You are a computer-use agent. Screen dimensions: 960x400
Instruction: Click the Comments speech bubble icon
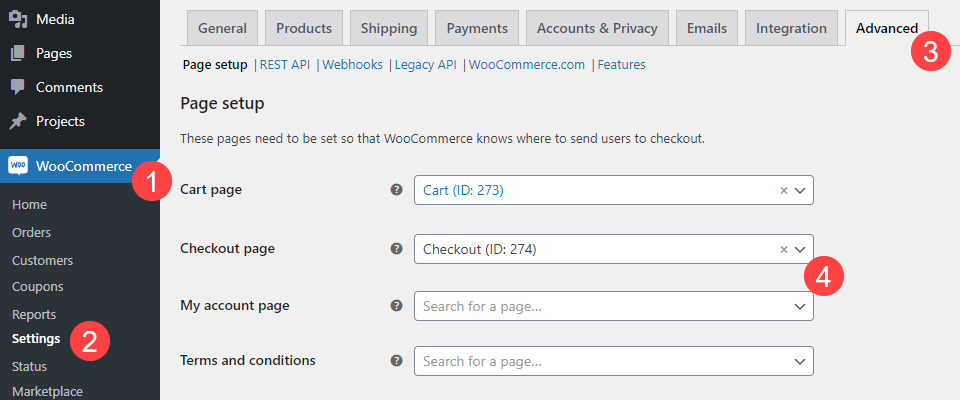(x=18, y=87)
